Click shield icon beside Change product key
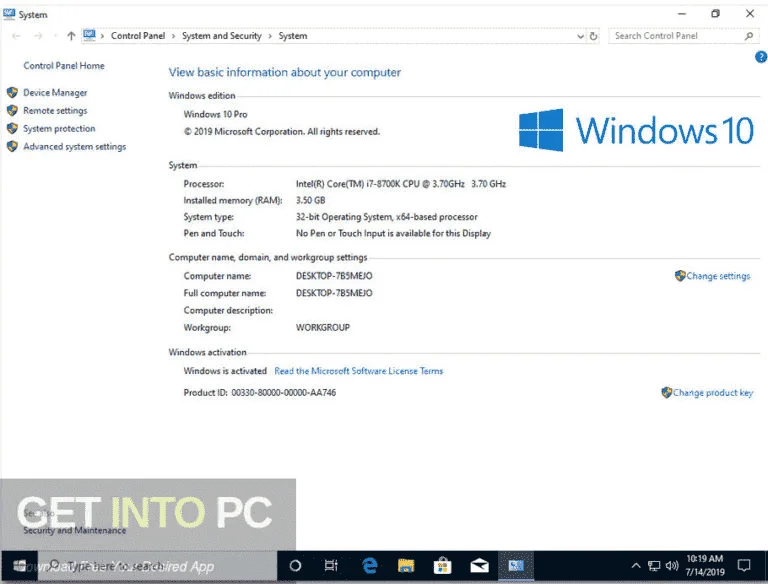Screen dimensions: 768x584 point(667,392)
